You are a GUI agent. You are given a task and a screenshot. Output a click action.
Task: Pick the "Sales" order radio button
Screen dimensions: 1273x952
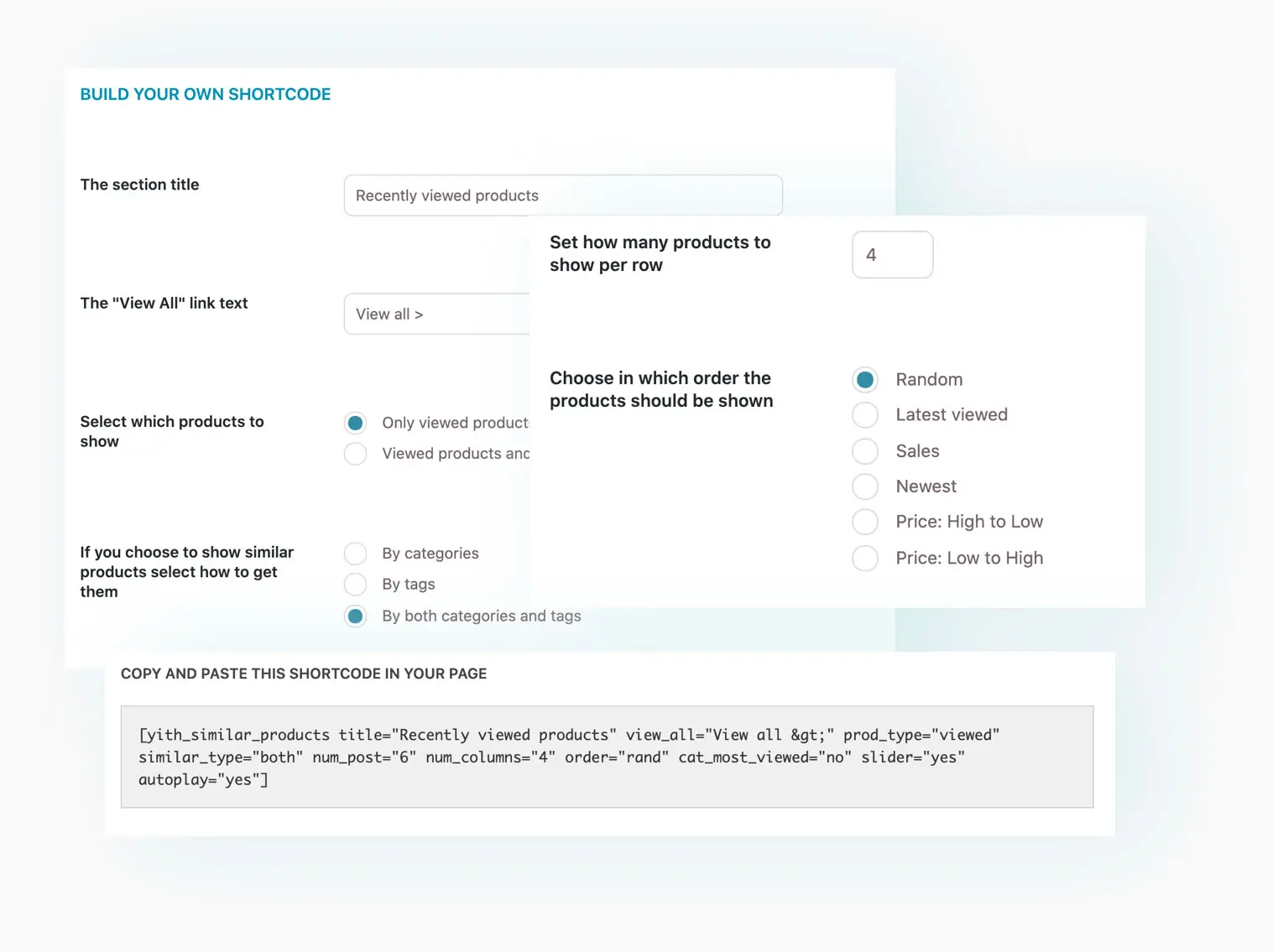pyautogui.click(x=865, y=451)
